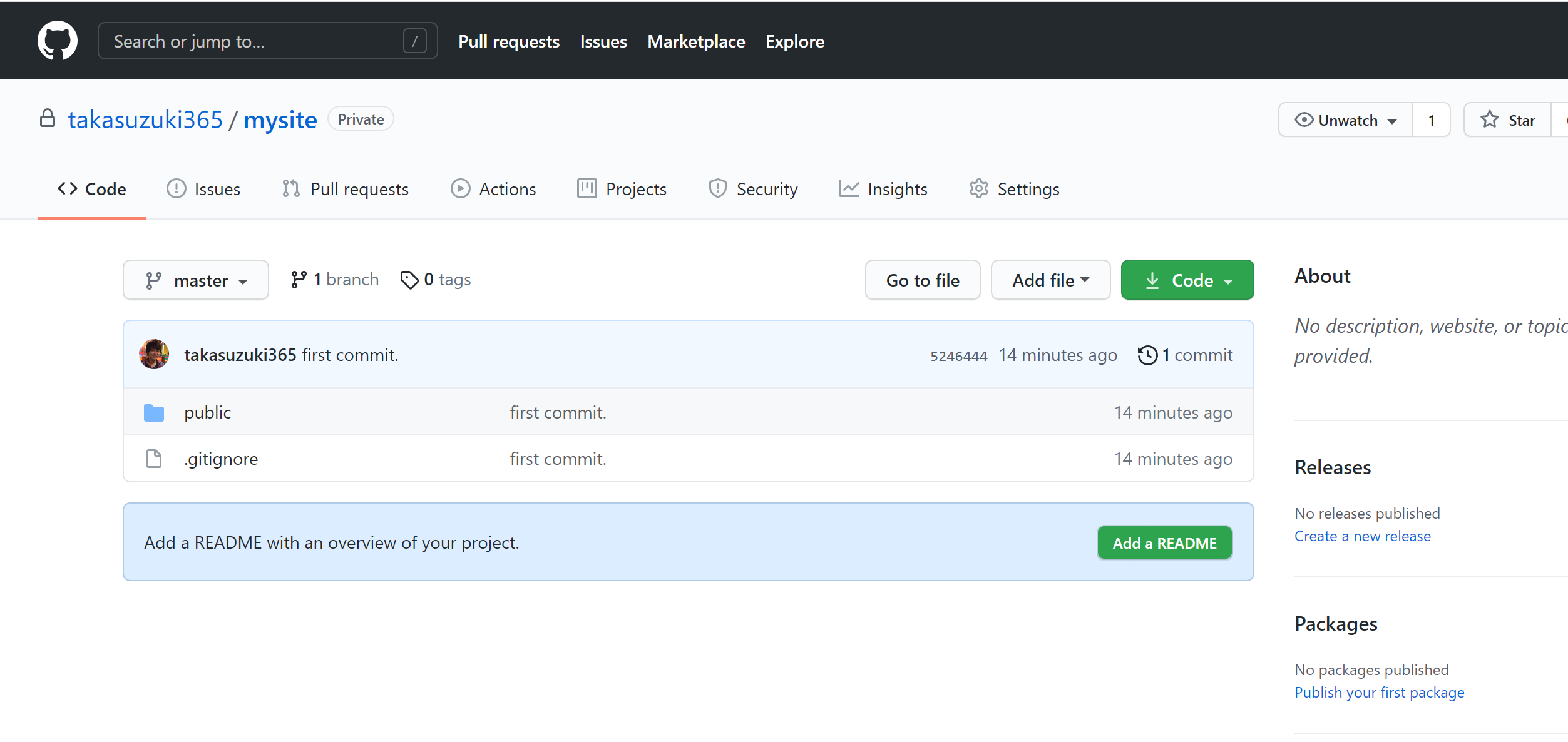
Task: Expand the master branch dropdown
Action: 196,280
